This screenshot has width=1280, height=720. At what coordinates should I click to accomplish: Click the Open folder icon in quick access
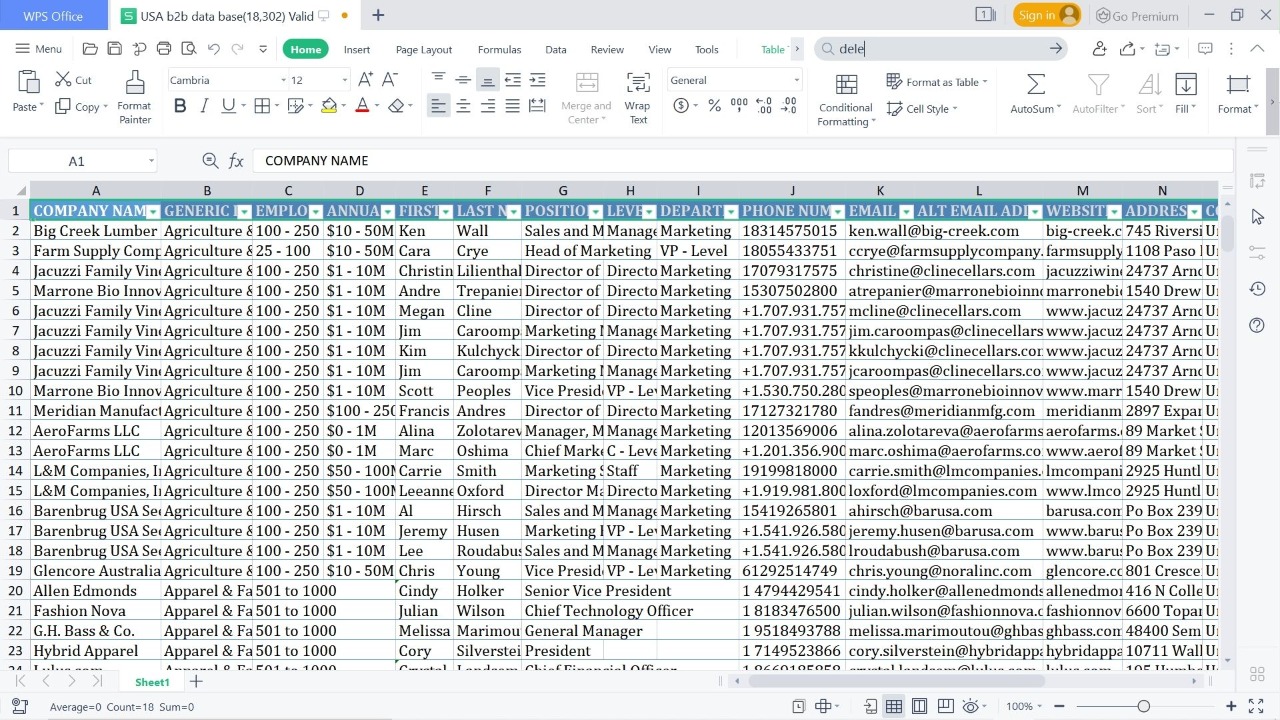(x=90, y=49)
